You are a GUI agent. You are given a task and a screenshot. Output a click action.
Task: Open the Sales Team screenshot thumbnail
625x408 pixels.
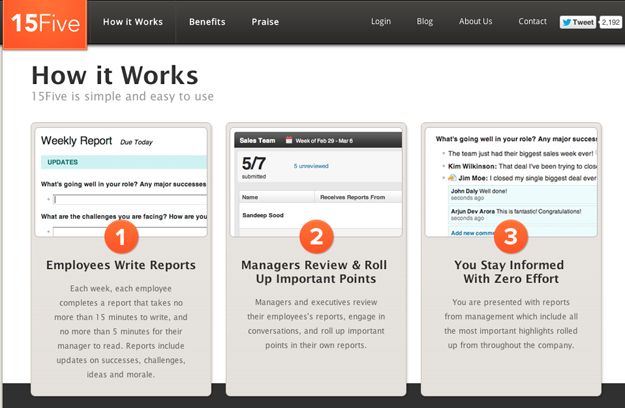(316, 184)
